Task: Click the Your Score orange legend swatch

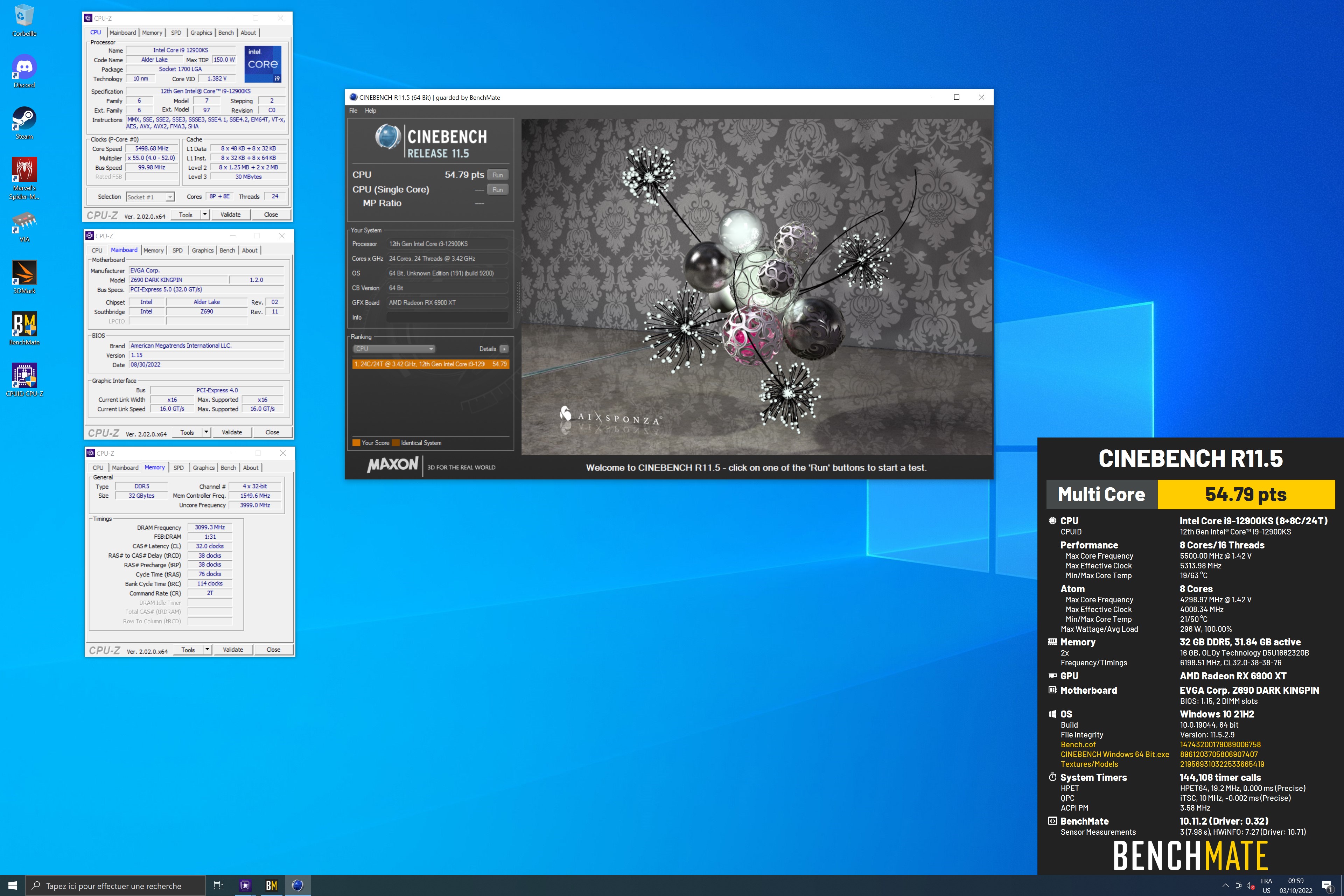Action: click(356, 443)
